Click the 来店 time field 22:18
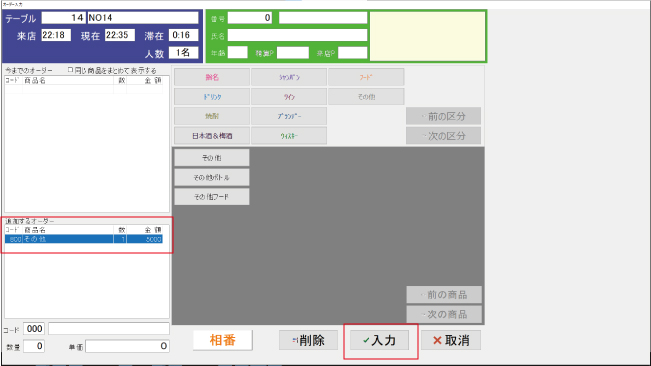Screen dimensions: 651x366 [x=56, y=35]
